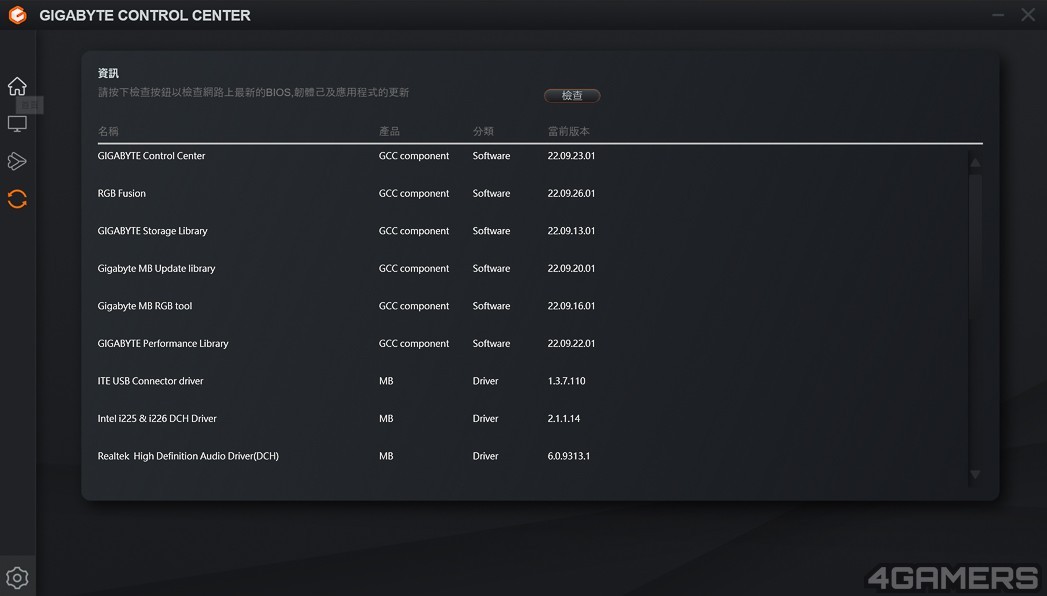
Task: Click version 1.3.7.110
Action: pyautogui.click(x=566, y=381)
